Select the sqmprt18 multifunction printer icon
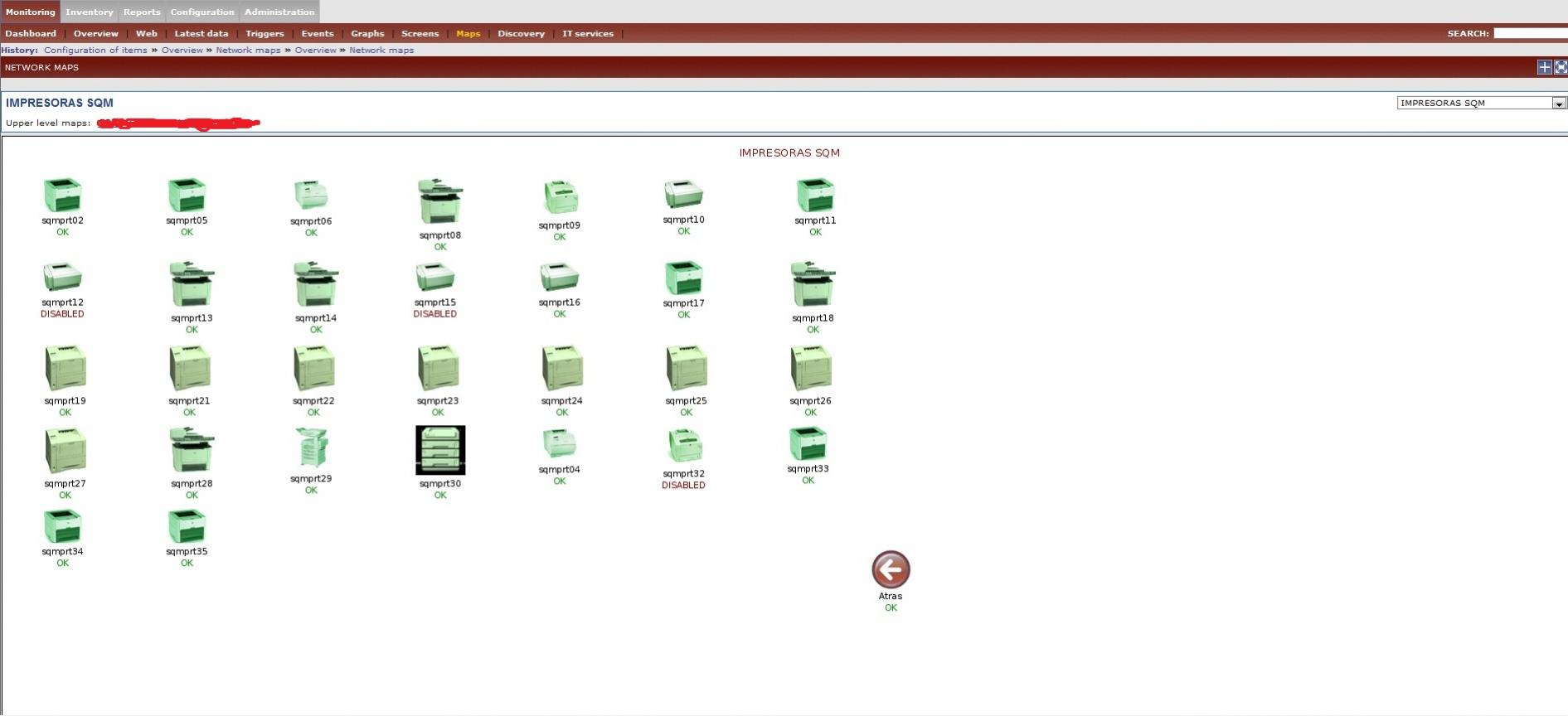This screenshot has width=1568, height=716. (813, 284)
